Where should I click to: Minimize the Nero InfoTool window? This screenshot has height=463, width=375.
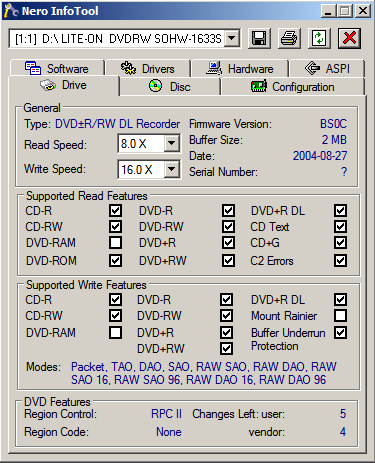(x=328, y=11)
